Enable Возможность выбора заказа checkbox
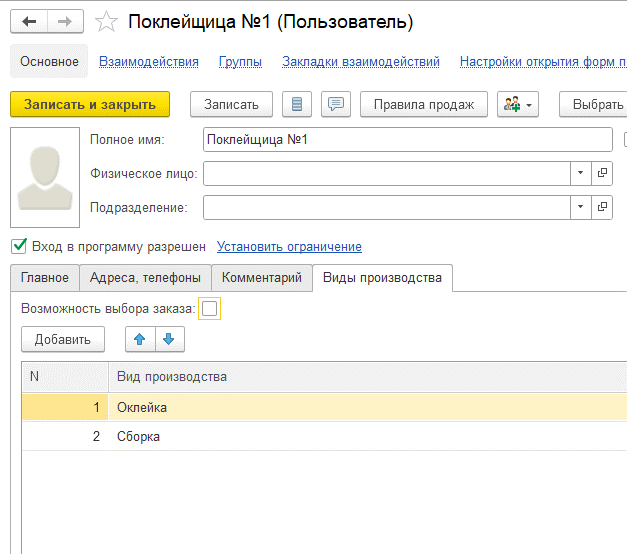This screenshot has height=554, width=627. tap(209, 309)
